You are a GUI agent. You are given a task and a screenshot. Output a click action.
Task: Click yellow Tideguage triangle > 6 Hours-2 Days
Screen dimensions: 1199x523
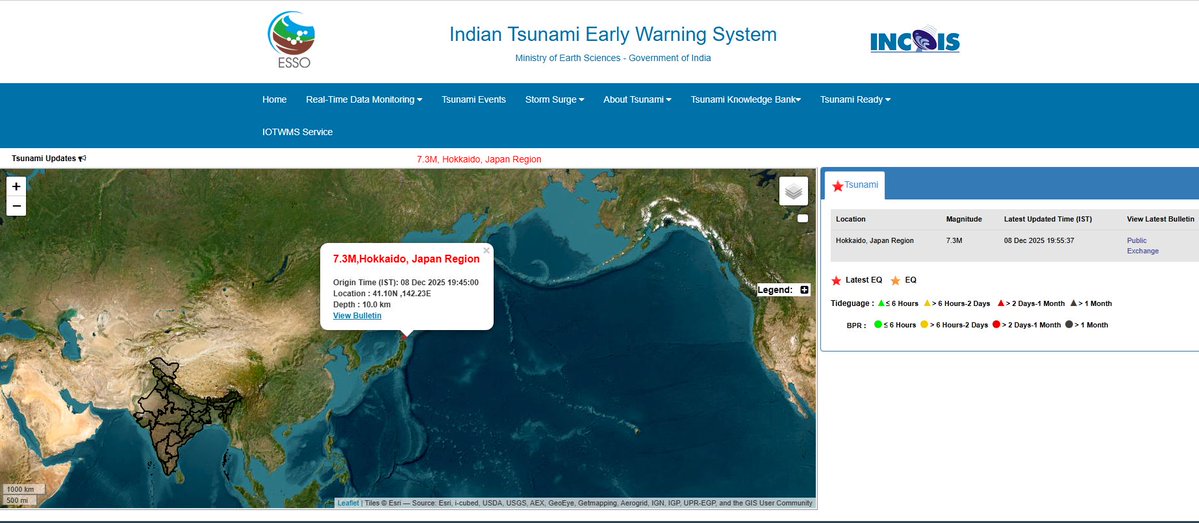coord(928,303)
